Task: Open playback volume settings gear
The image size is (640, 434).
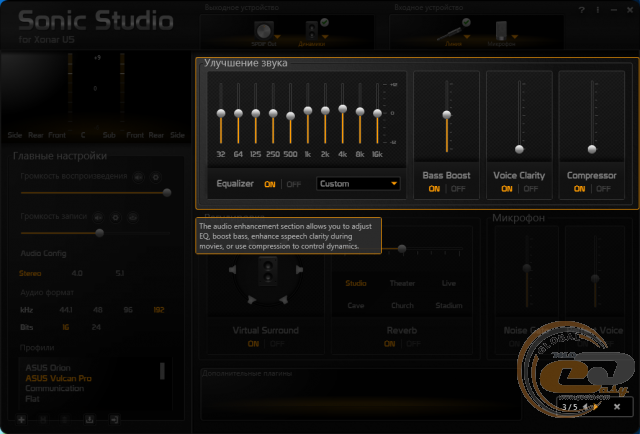Action: pos(156,177)
